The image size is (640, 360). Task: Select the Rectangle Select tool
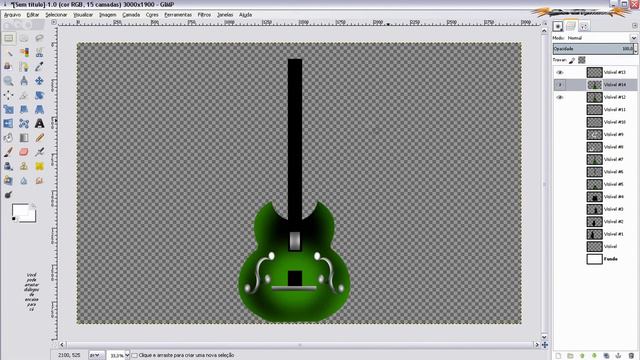tap(9, 38)
